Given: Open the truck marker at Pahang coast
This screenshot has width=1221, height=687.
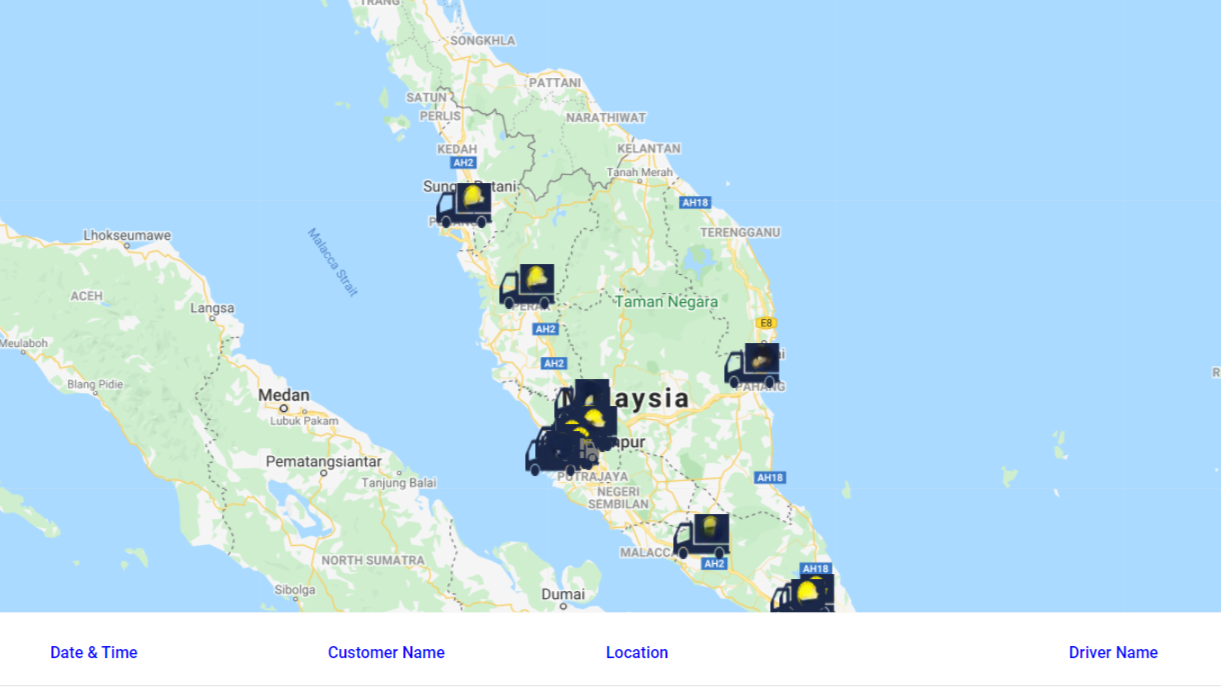Looking at the screenshot, I should [752, 366].
